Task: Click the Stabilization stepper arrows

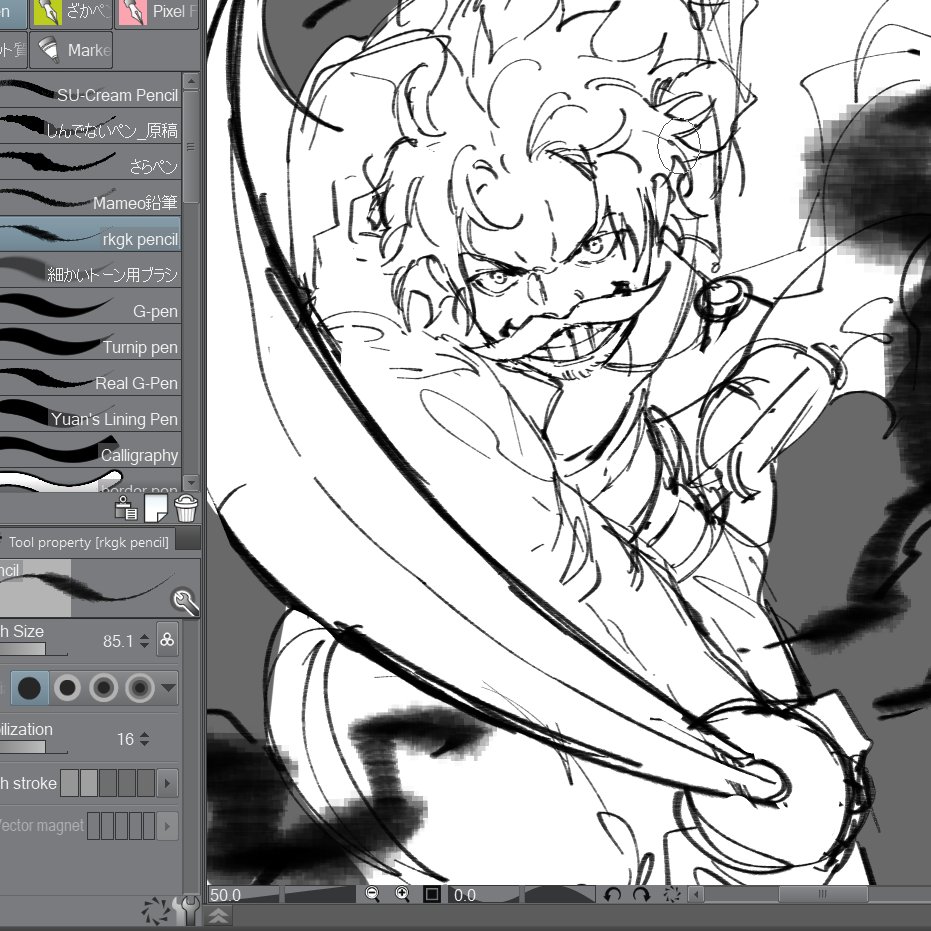Action: [144, 739]
